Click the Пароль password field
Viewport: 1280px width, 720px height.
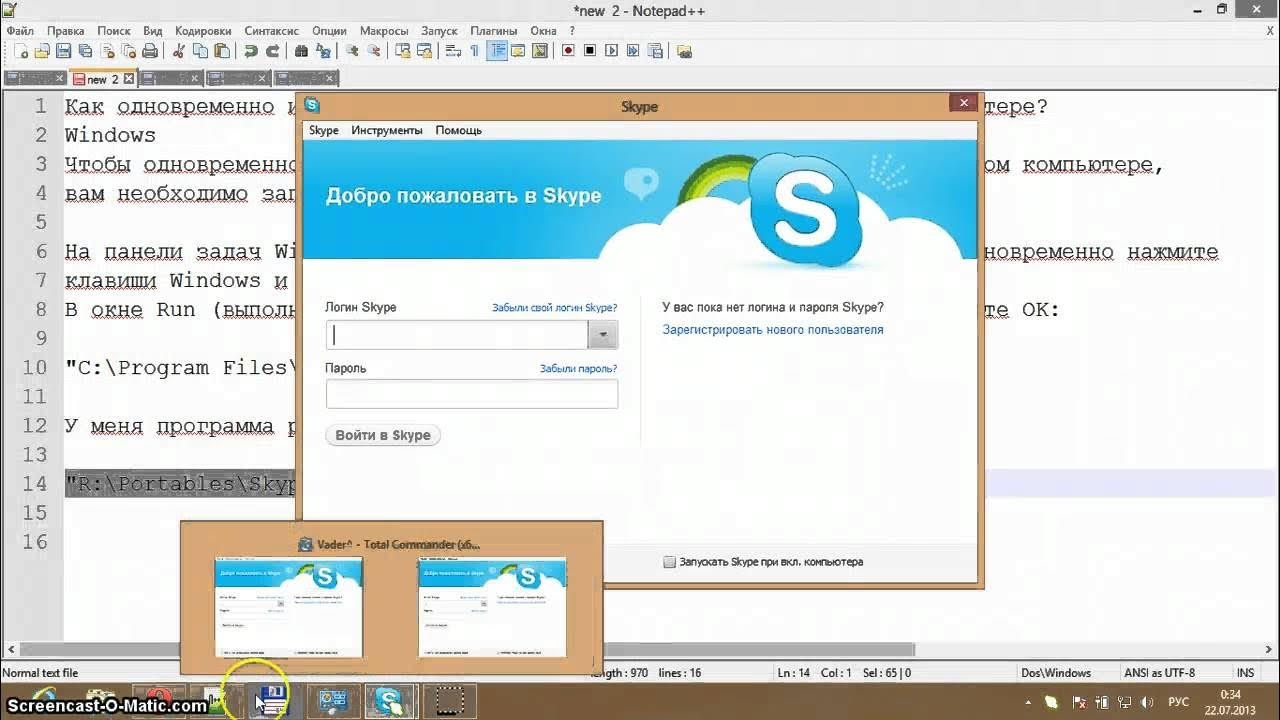(x=472, y=394)
